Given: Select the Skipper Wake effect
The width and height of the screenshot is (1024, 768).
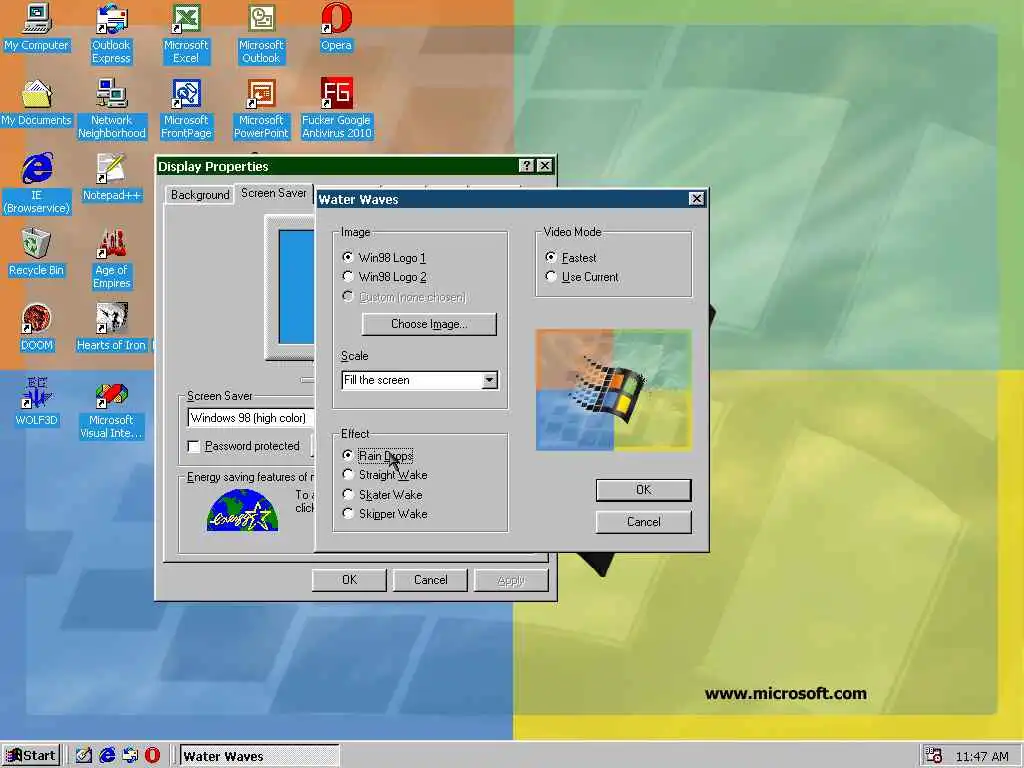Looking at the screenshot, I should pos(385,514).
